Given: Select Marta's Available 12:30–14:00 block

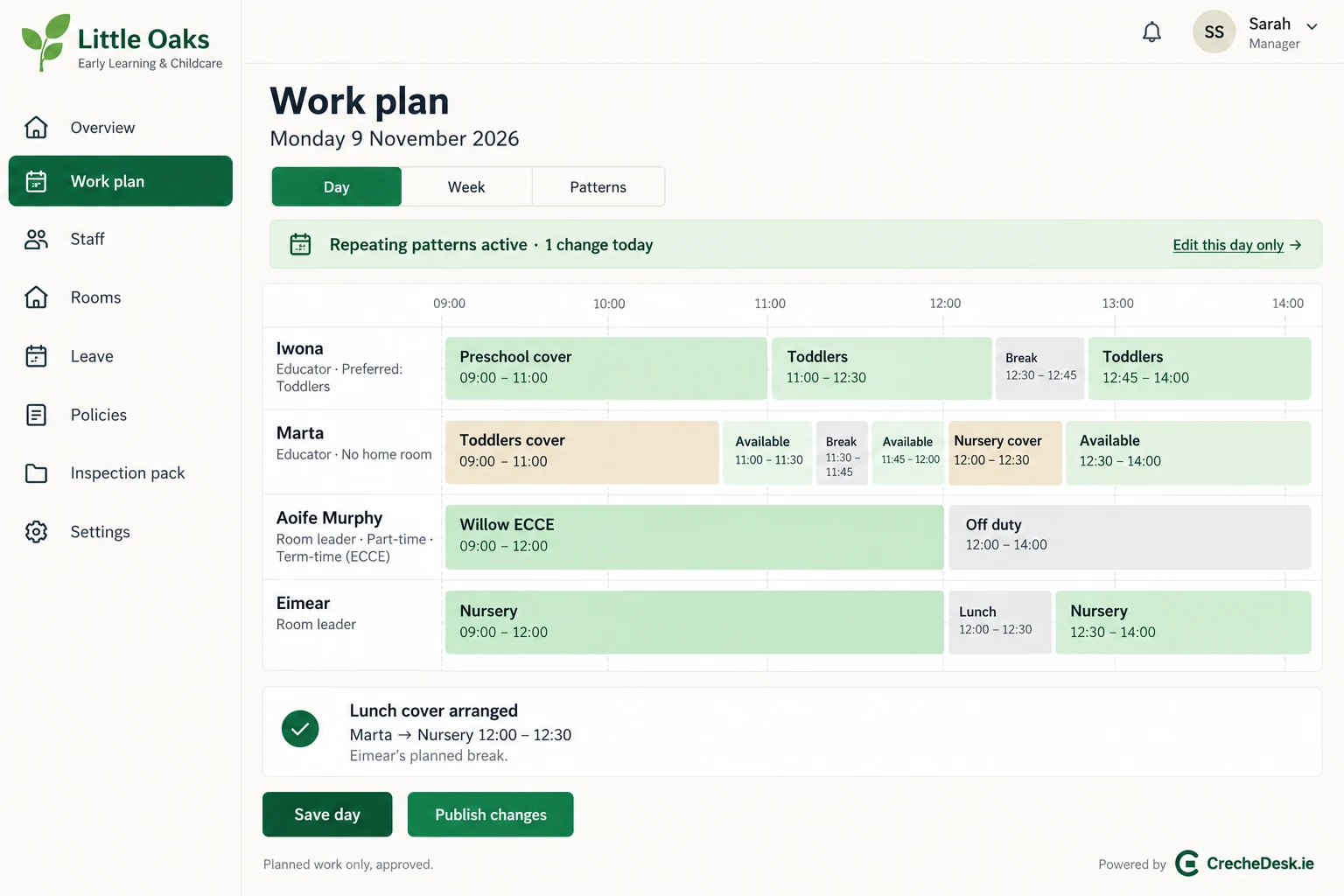Looking at the screenshot, I should point(1188,452).
